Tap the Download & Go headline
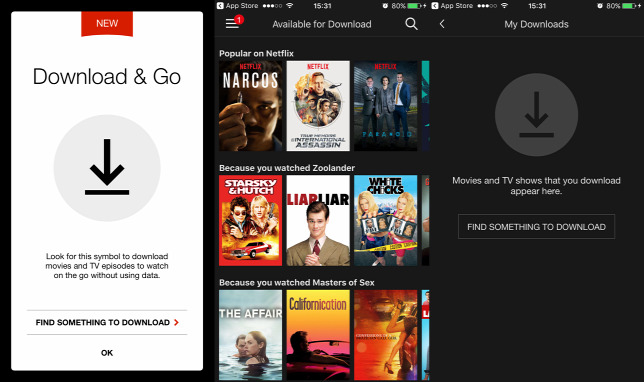This screenshot has width=644, height=382. point(107,77)
